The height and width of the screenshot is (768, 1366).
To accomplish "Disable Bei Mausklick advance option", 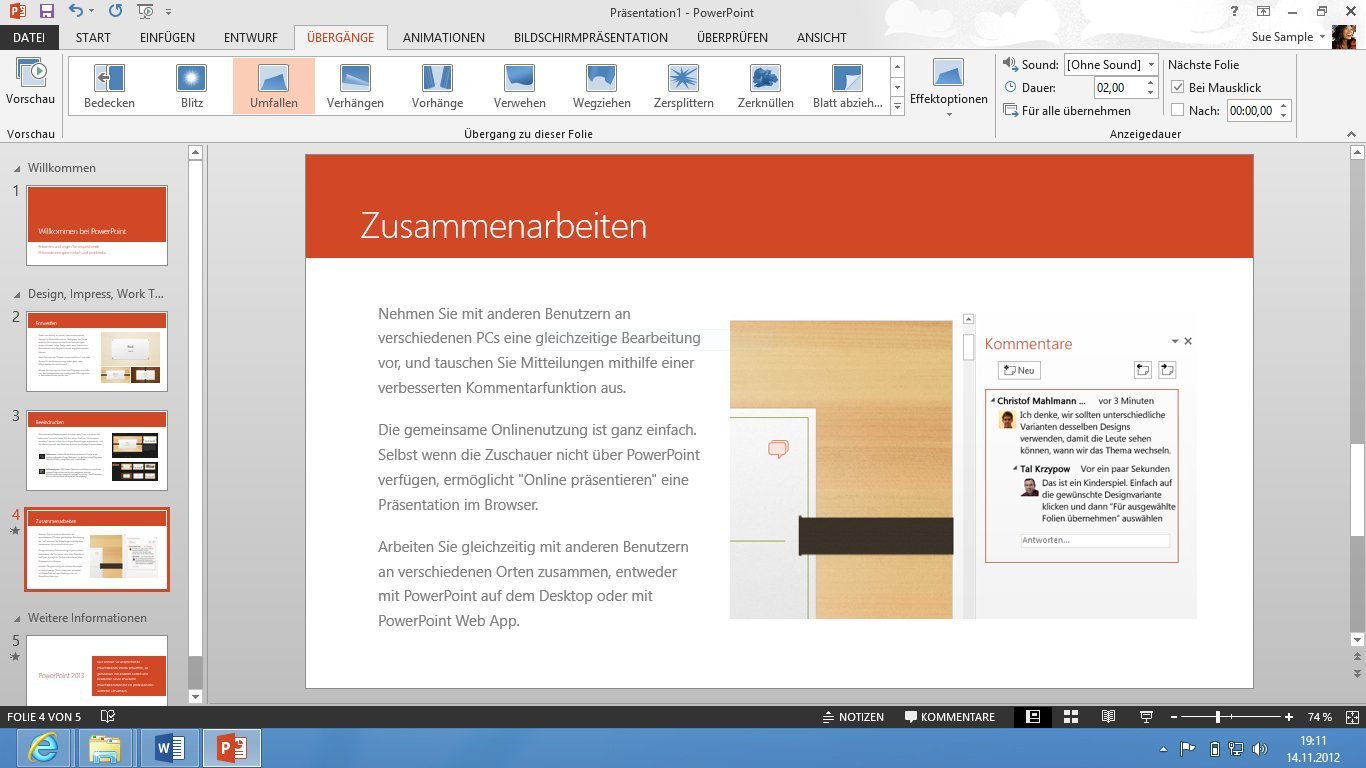I will click(1177, 87).
